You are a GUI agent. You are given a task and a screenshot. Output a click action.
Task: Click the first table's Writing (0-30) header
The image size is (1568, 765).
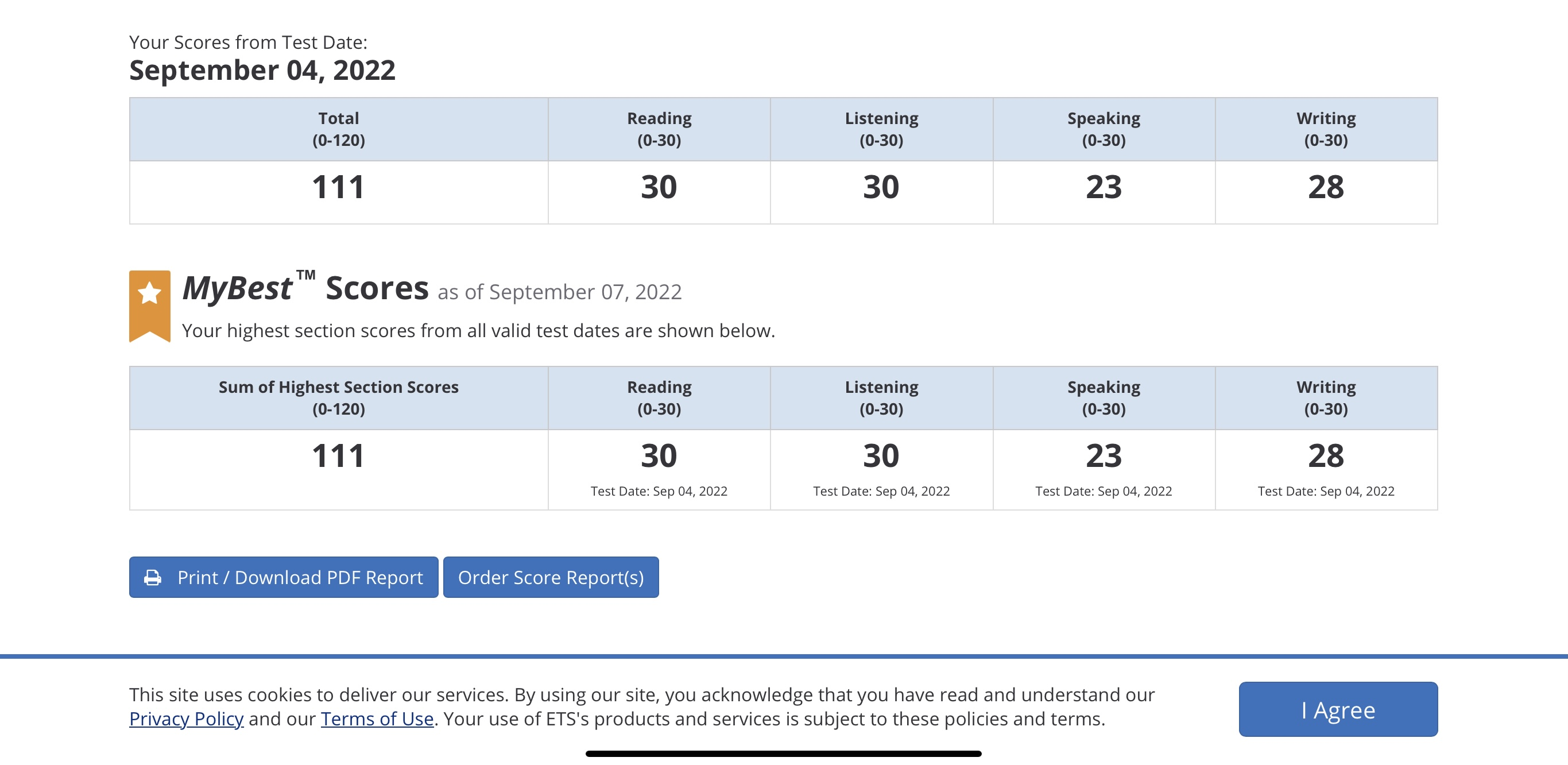click(x=1326, y=129)
